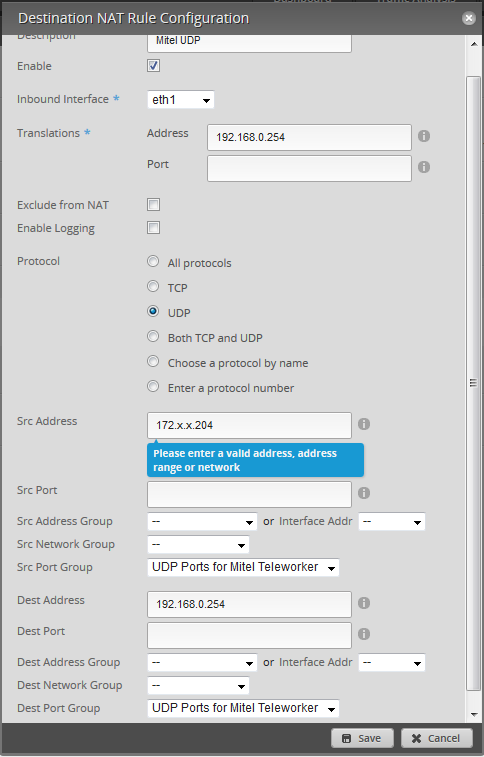484x757 pixels.
Task: Click info icon next to Src Port
Action: 364,493
